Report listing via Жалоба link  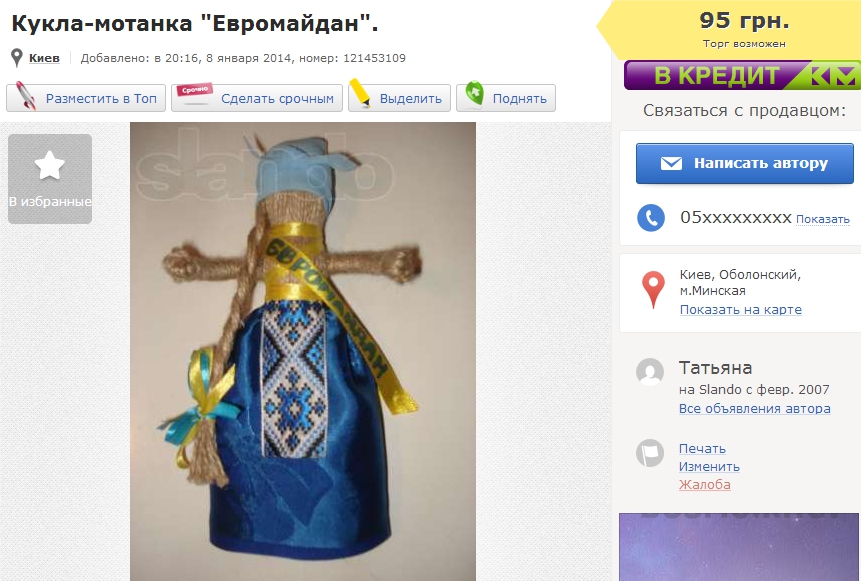click(x=705, y=485)
